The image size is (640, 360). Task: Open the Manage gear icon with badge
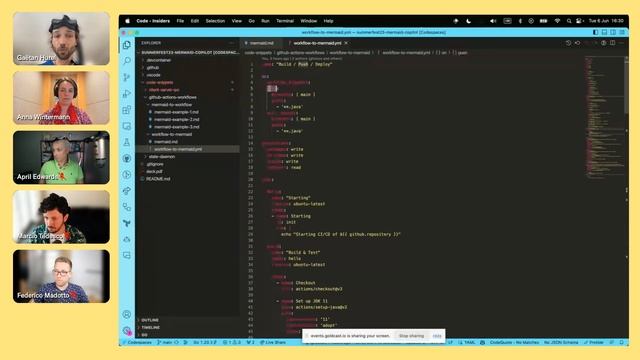[x=127, y=330]
